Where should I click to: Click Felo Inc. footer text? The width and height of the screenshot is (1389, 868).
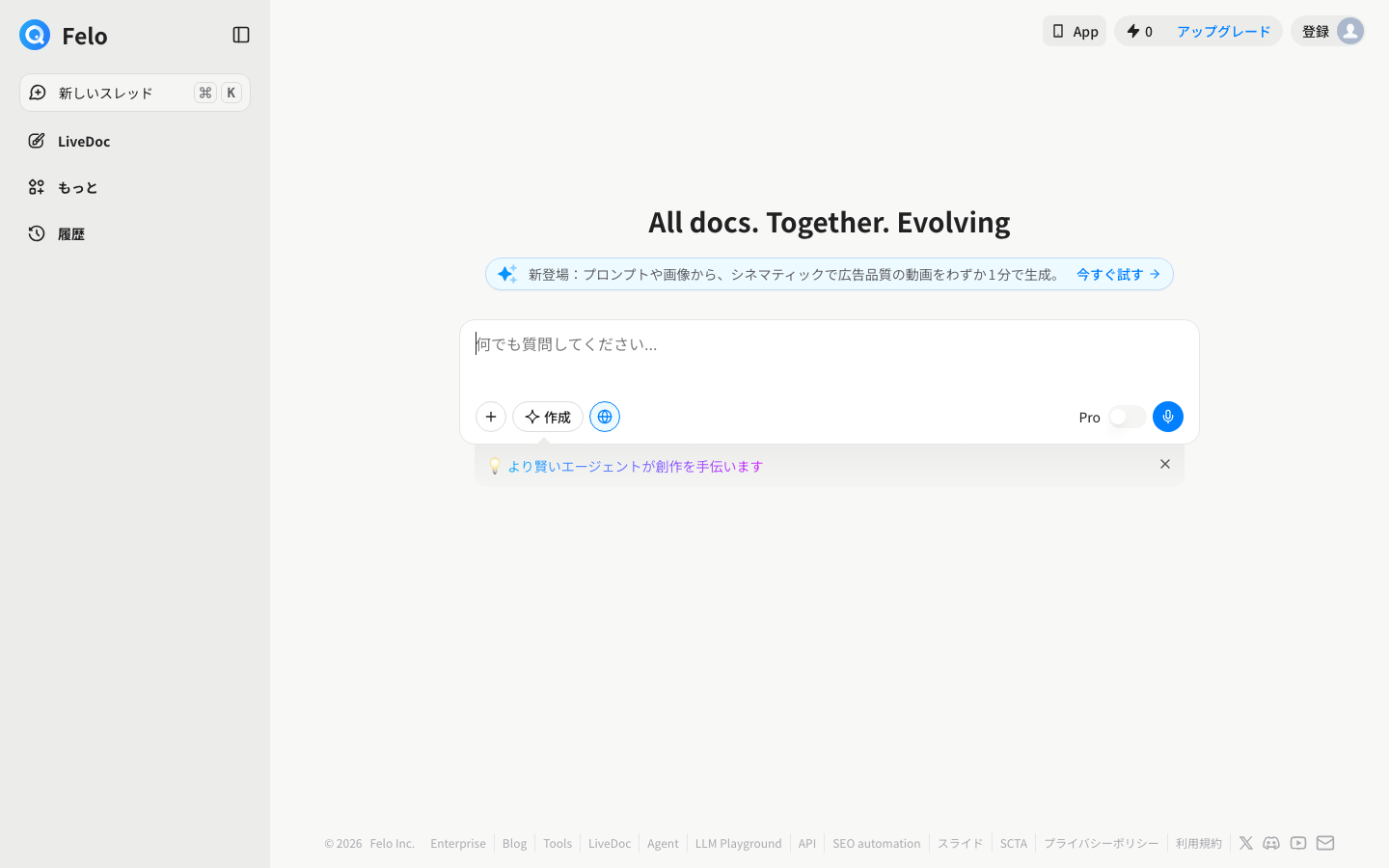coord(392,843)
